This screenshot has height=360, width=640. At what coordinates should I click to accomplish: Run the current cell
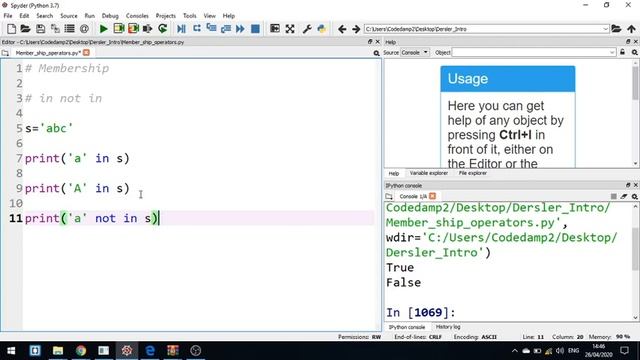[119, 29]
